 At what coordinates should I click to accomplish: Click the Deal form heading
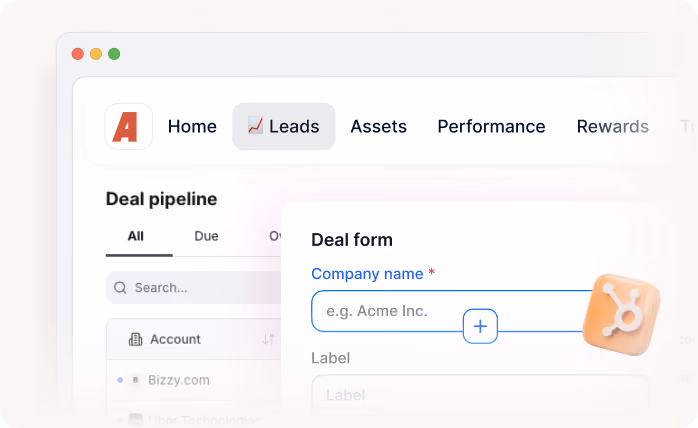tap(352, 240)
